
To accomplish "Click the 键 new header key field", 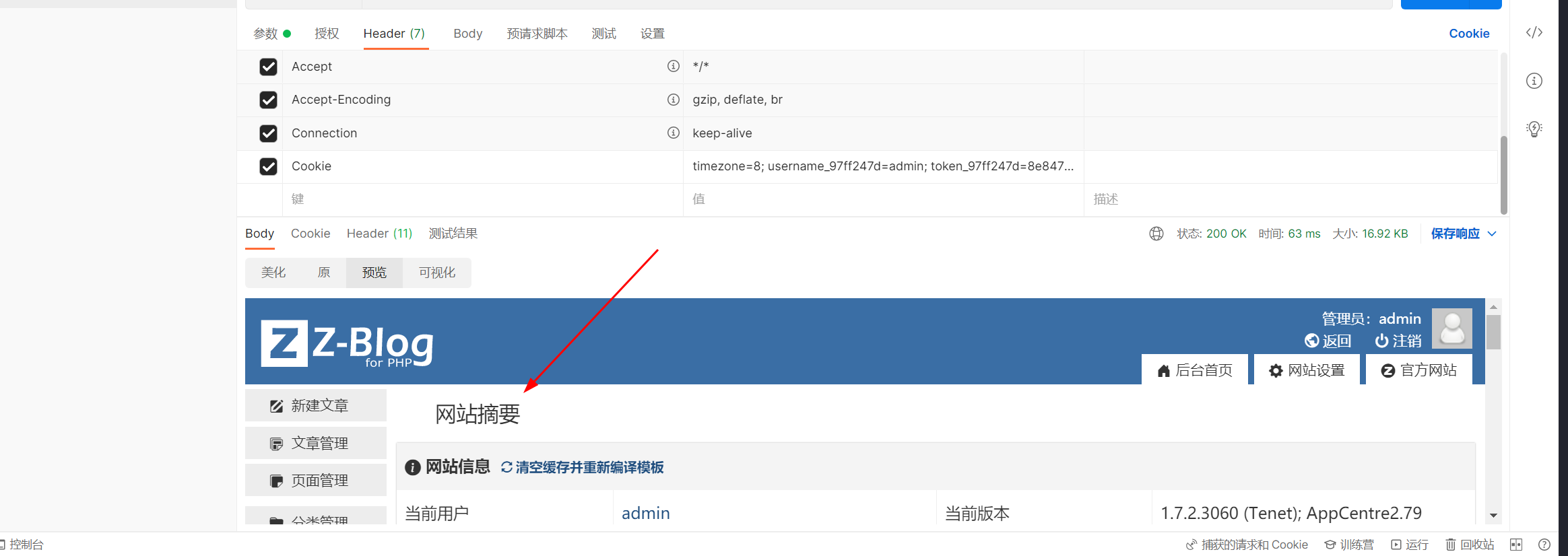I will pos(482,199).
